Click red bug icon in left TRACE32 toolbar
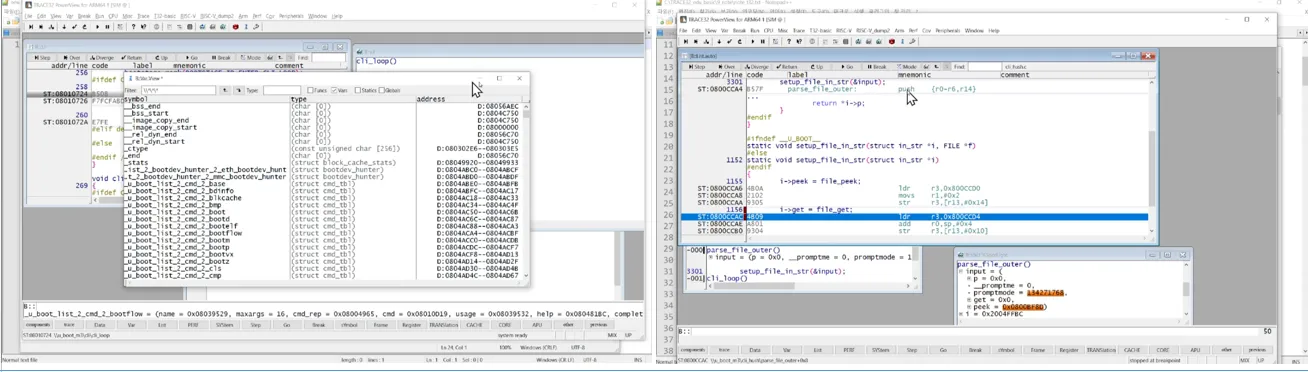 pyautogui.click(x=235, y=27)
